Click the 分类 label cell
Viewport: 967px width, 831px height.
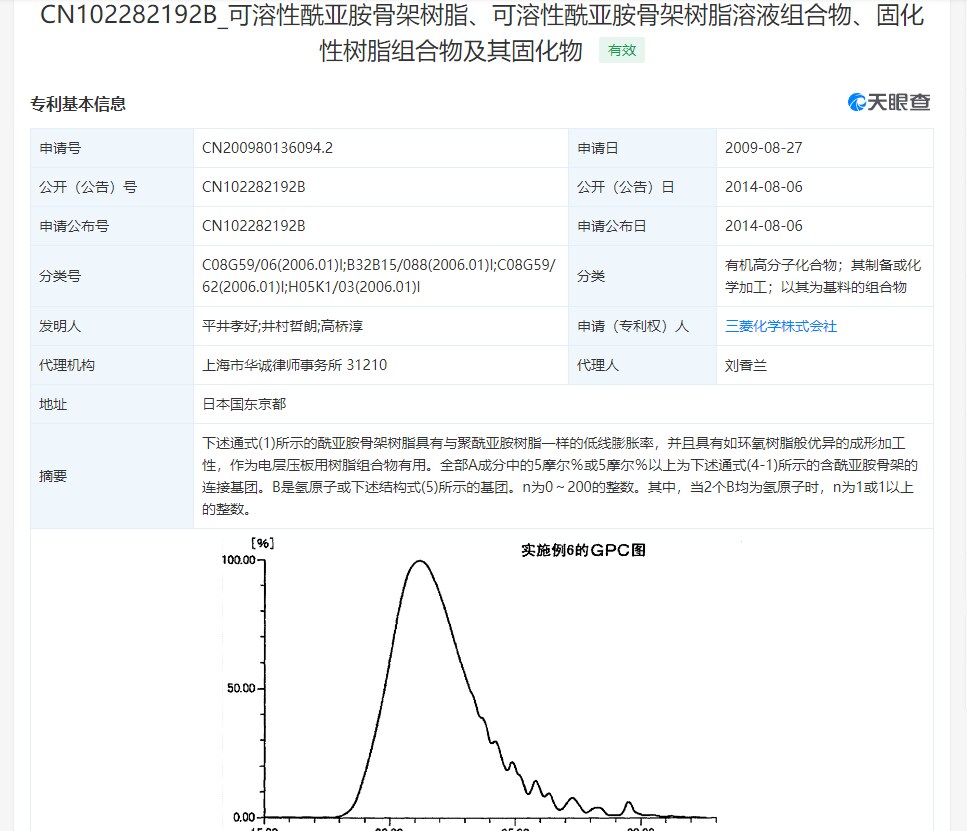click(x=642, y=276)
